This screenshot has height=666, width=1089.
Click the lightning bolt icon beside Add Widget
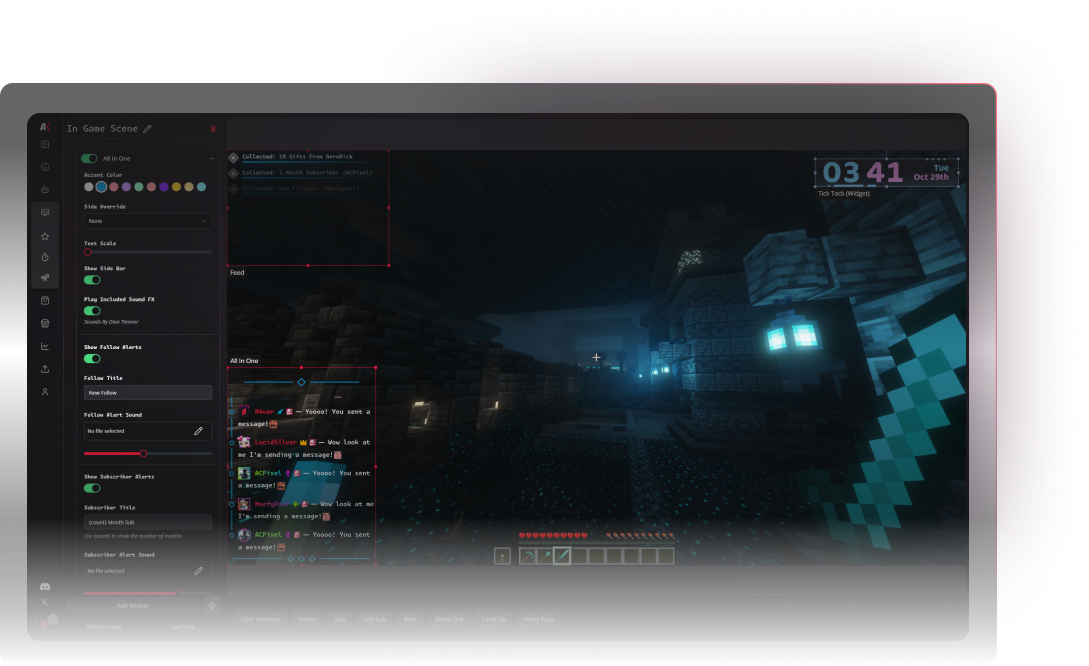pyautogui.click(x=211, y=605)
